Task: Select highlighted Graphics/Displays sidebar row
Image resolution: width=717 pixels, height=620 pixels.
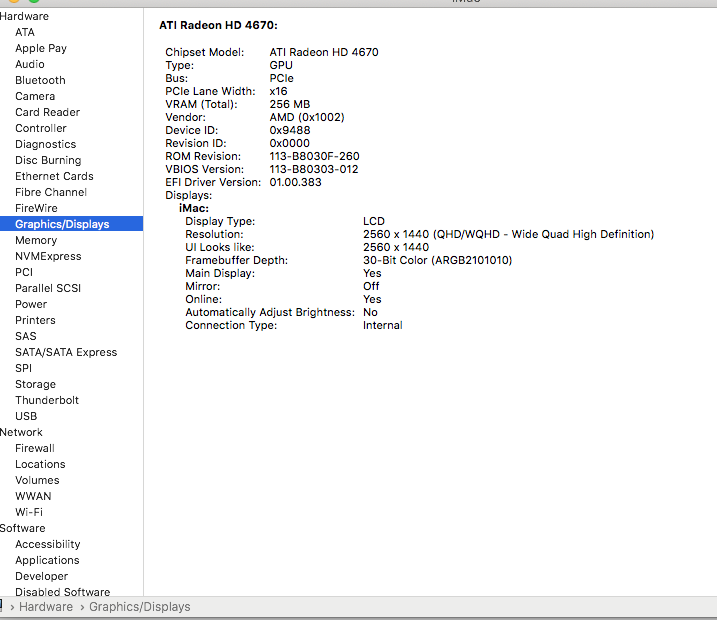Action: (x=71, y=224)
